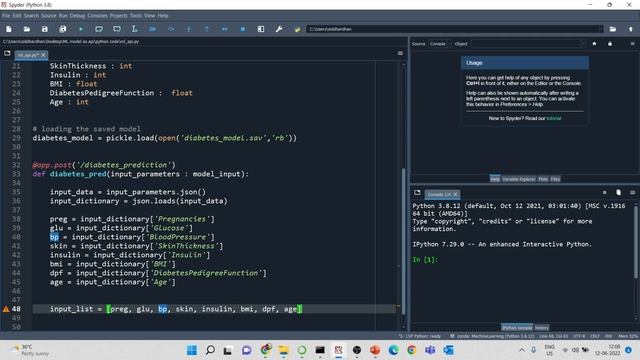Click the Debug file toolbar icon

153,29
